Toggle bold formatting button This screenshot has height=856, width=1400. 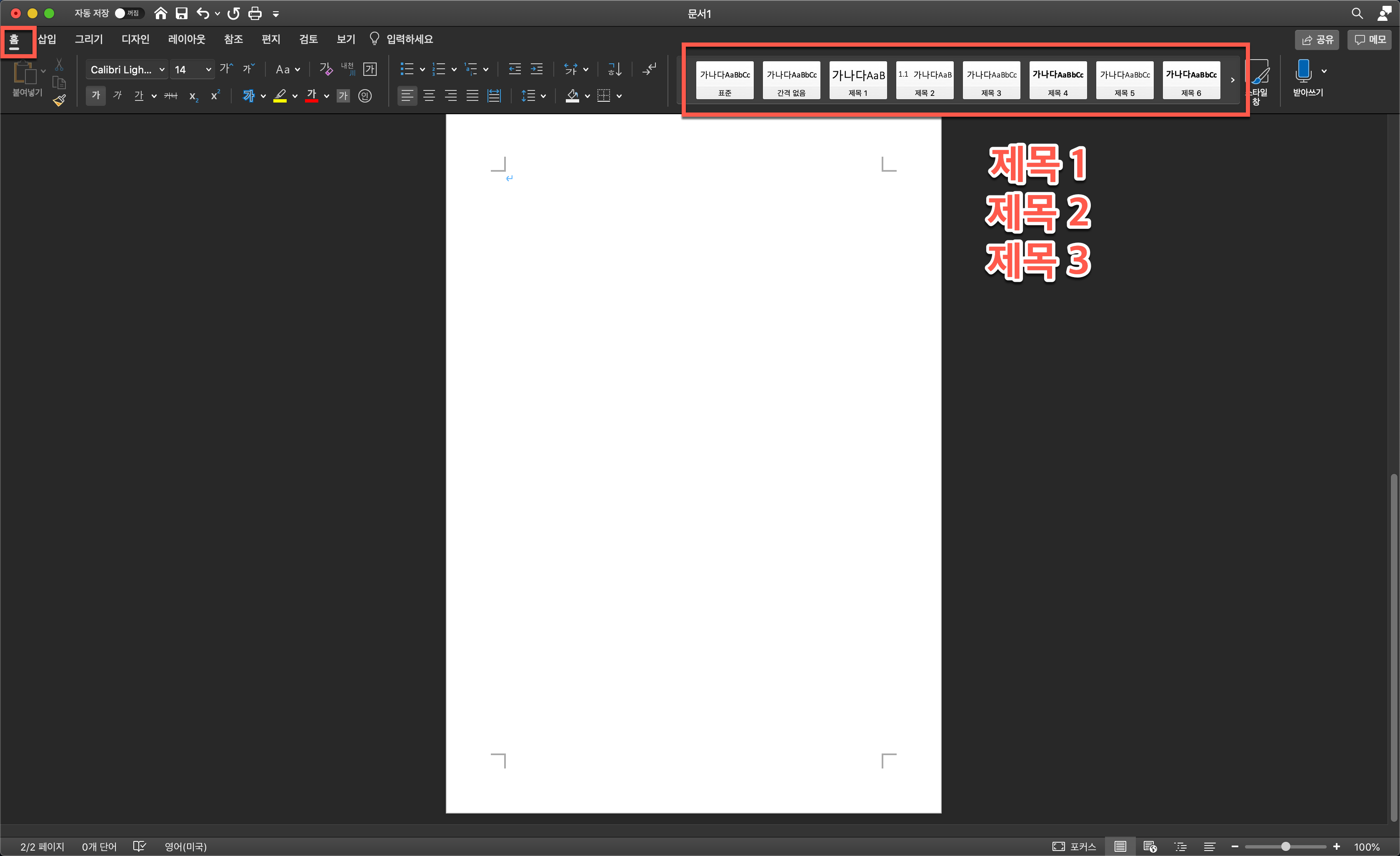96,95
